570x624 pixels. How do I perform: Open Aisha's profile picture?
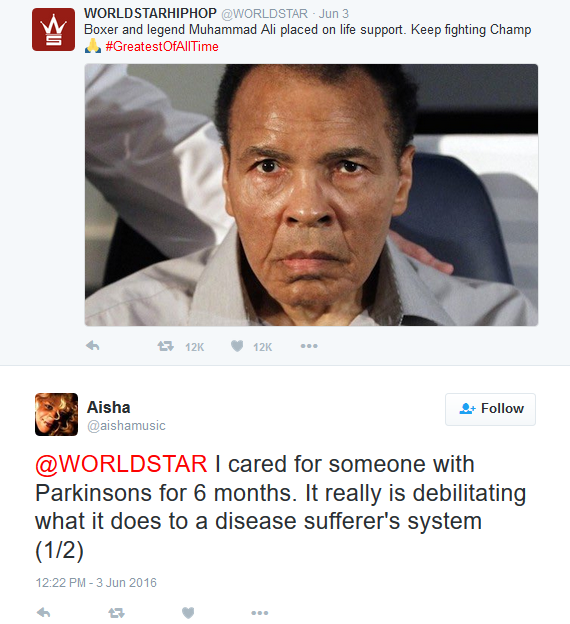click(x=56, y=414)
